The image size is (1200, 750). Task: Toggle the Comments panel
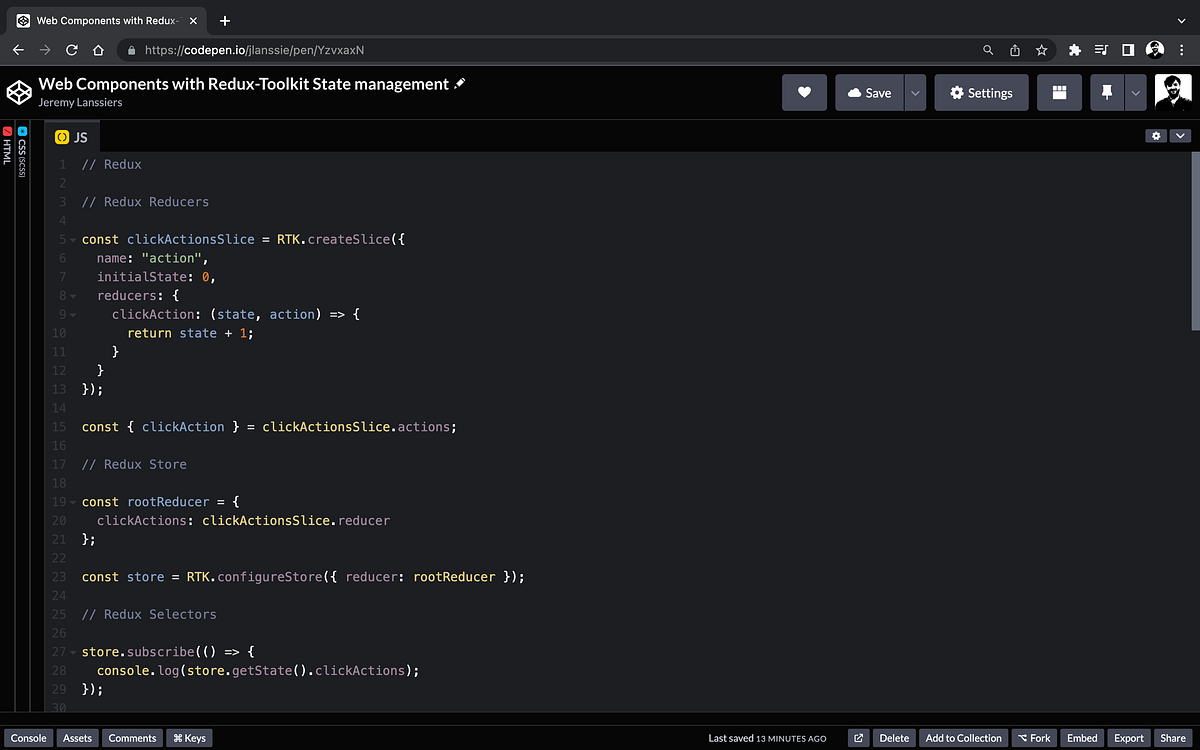click(x=132, y=738)
